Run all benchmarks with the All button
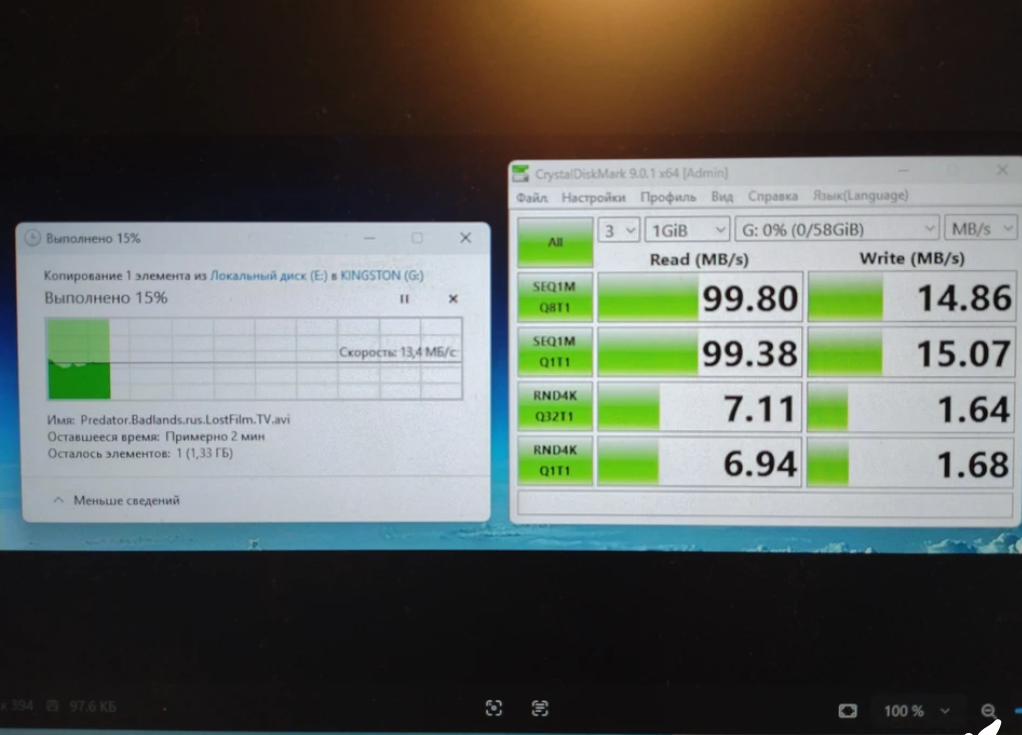The width and height of the screenshot is (1022, 735). [x=555, y=241]
